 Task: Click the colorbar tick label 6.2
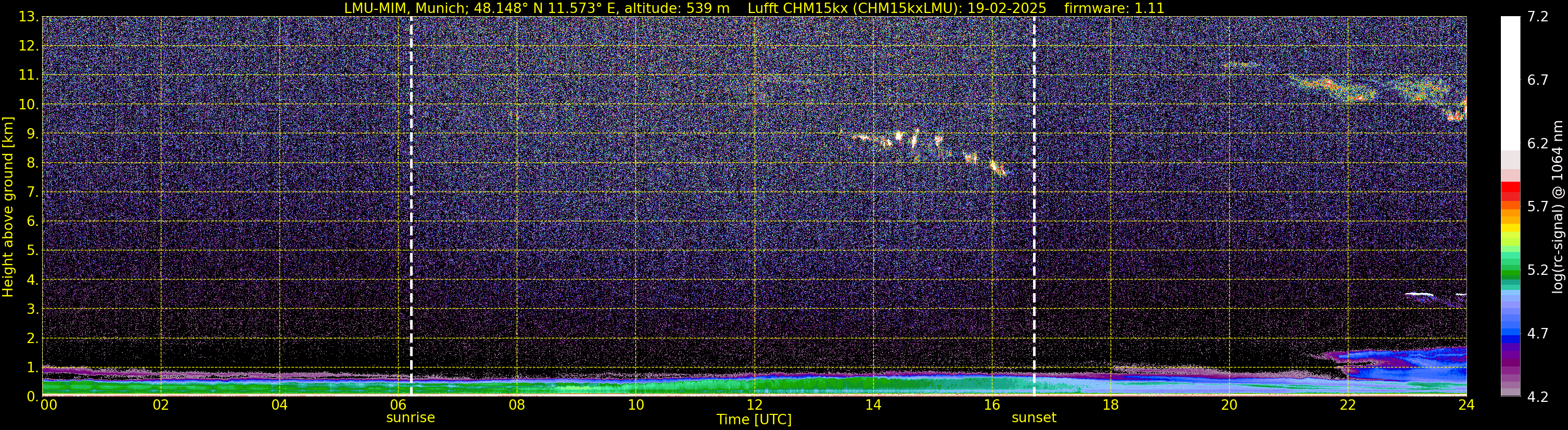click(1538, 143)
